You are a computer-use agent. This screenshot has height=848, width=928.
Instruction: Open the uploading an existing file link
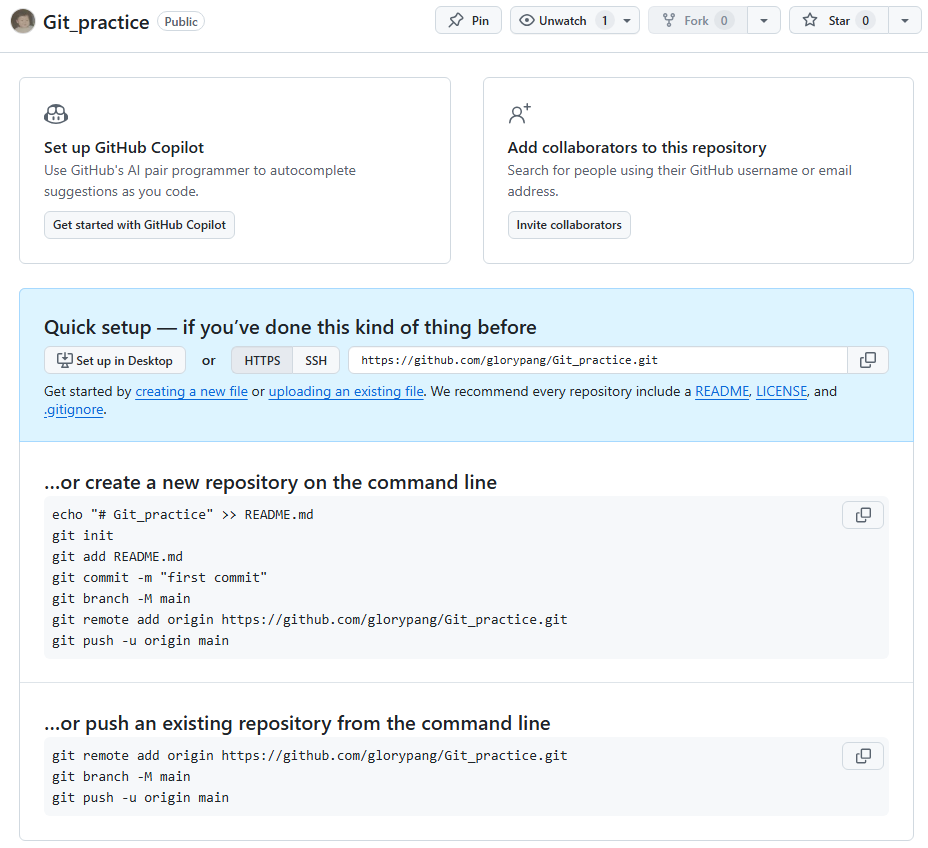tap(346, 392)
